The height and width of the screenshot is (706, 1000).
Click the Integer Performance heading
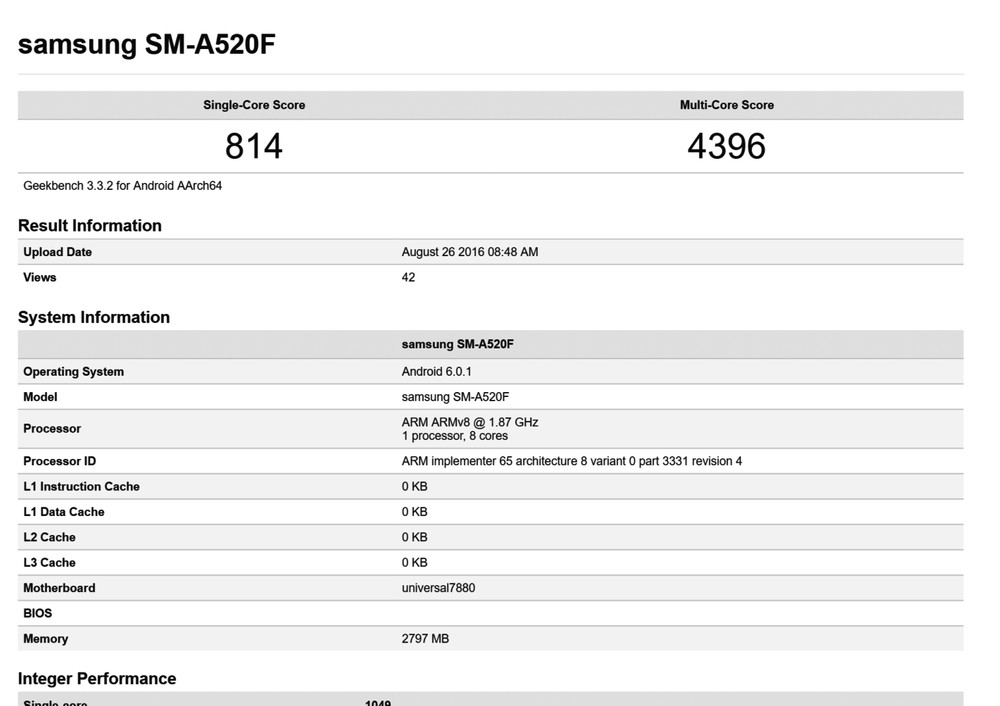click(97, 679)
